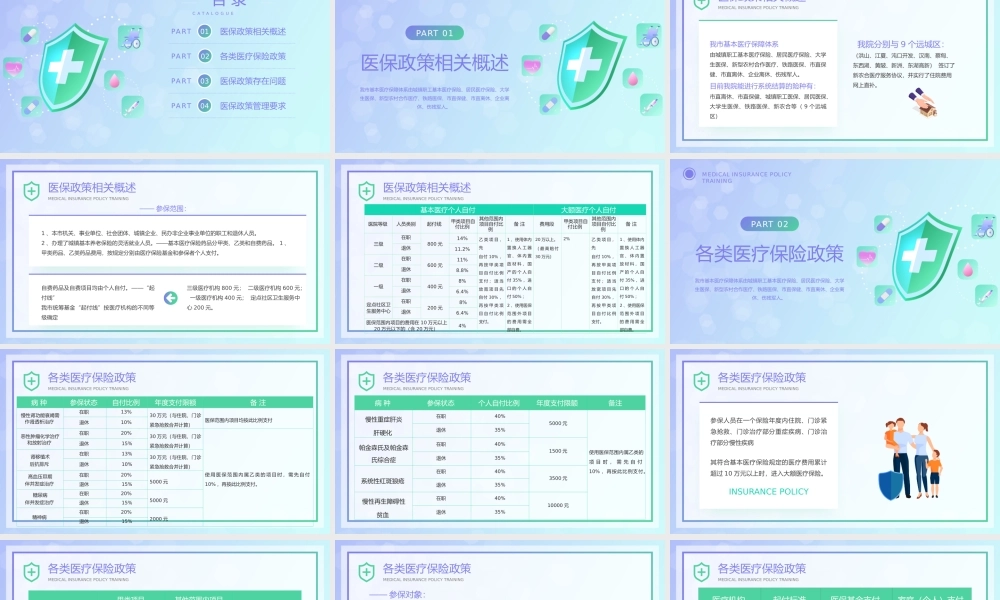1000x600 pixels.
Task: Click the shield-plus icon beside the family illustration slide title
Action: 701,381
